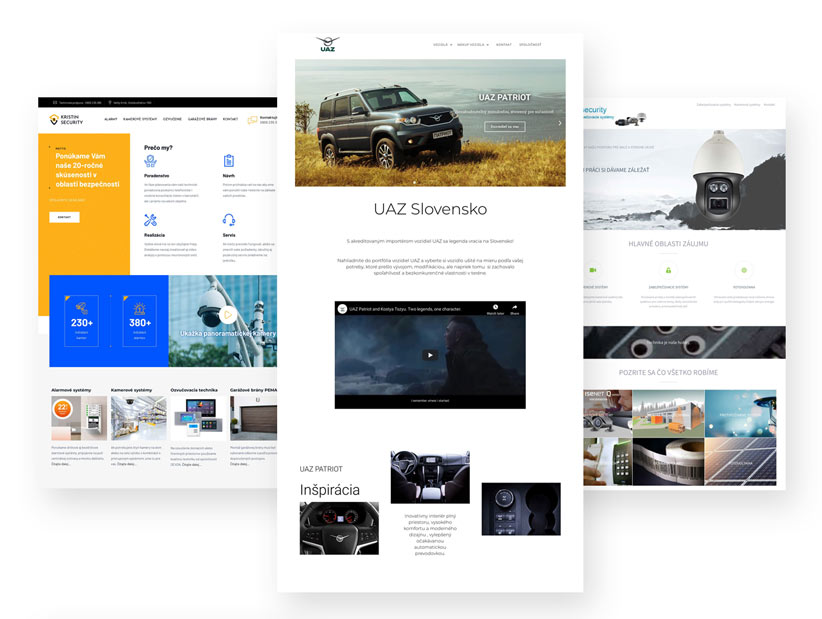Expand Nákup vozidla menu on UAZ site
This screenshot has width=822, height=619.
[473, 45]
